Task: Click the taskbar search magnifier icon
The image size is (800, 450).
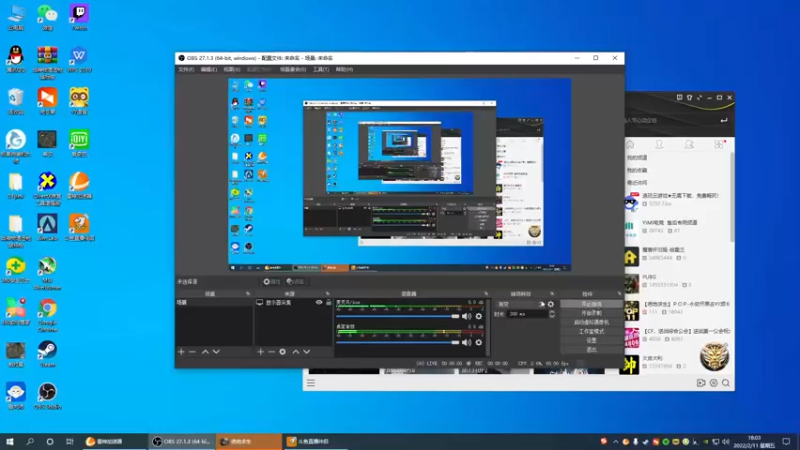Action: click(30, 441)
